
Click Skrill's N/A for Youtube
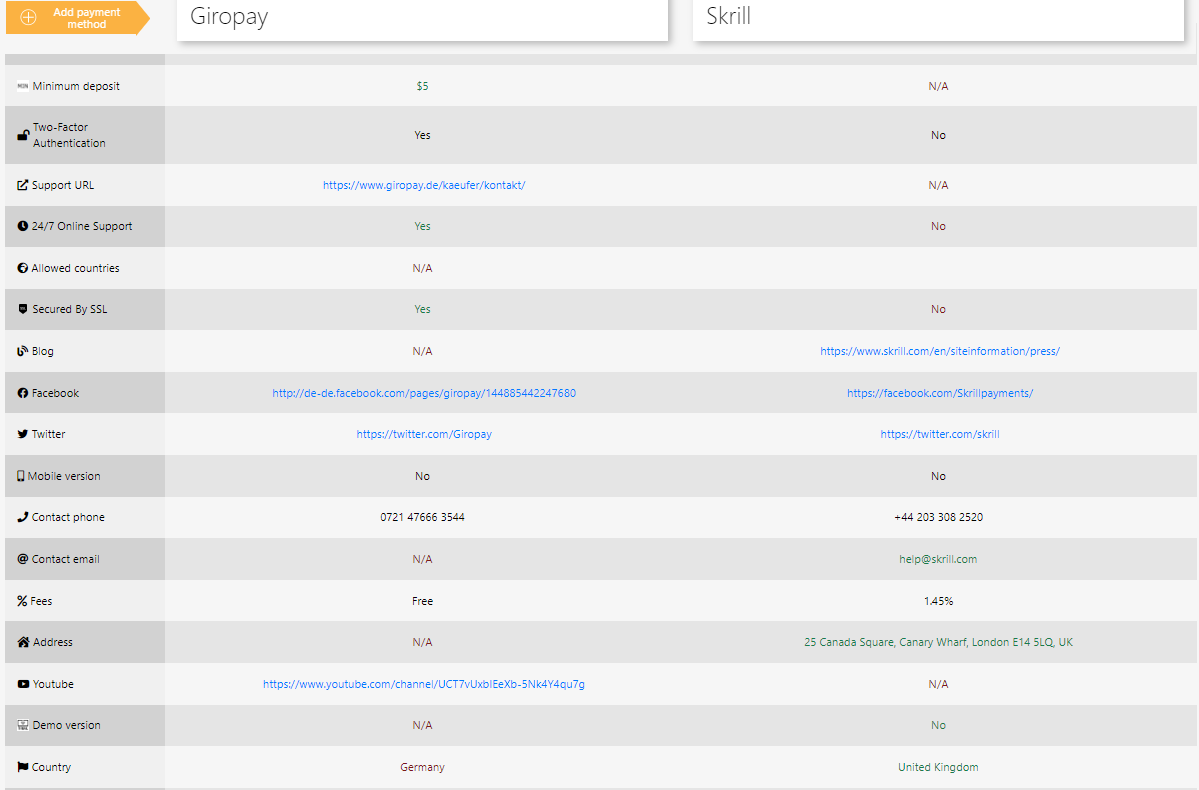(x=938, y=684)
